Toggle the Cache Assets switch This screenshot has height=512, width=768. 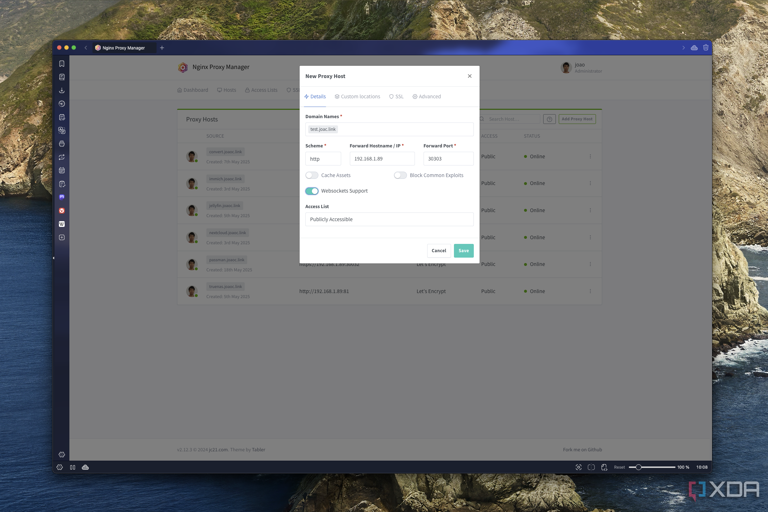[312, 175]
